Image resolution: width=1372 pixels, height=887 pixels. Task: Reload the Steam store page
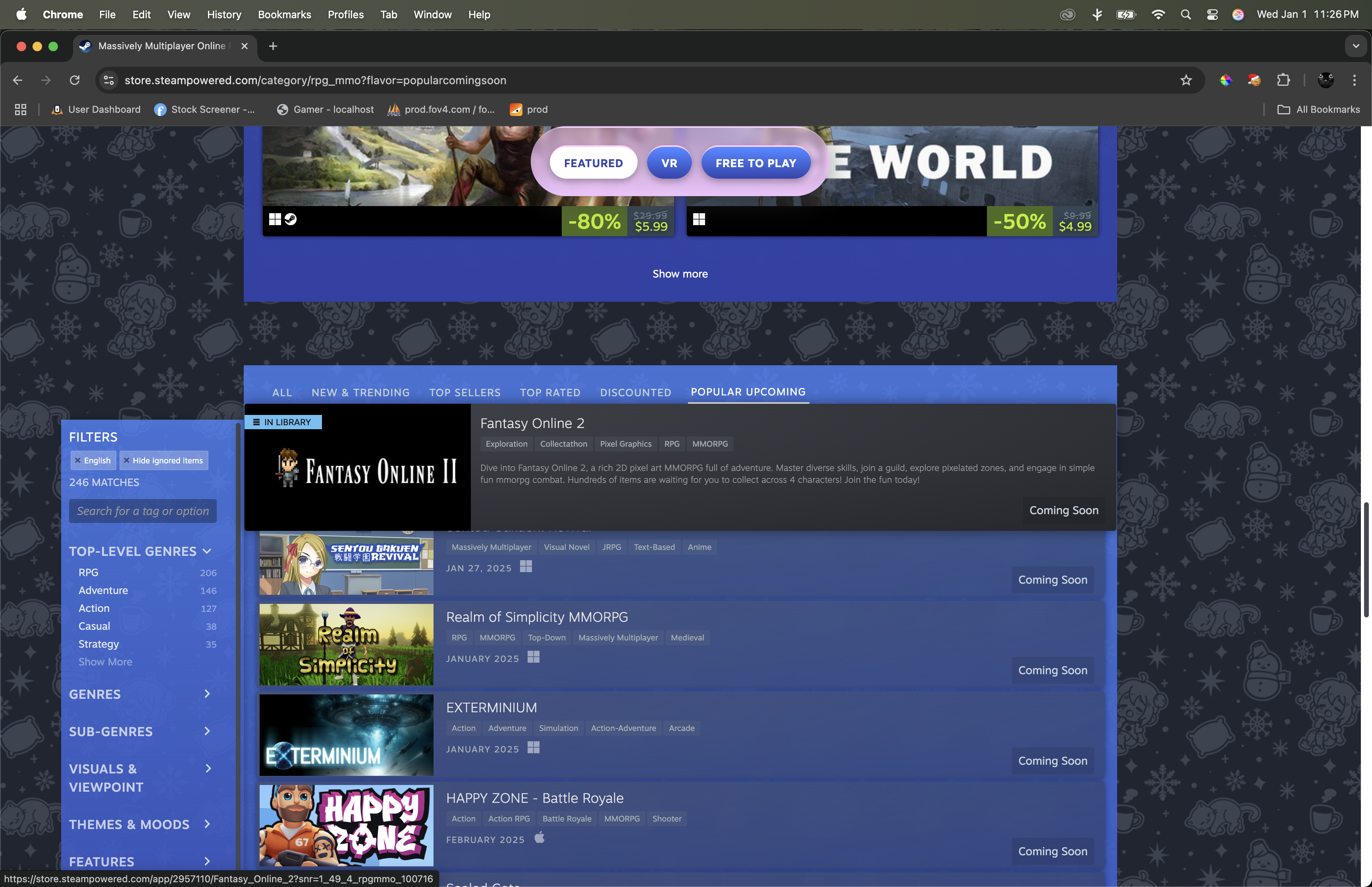point(75,80)
